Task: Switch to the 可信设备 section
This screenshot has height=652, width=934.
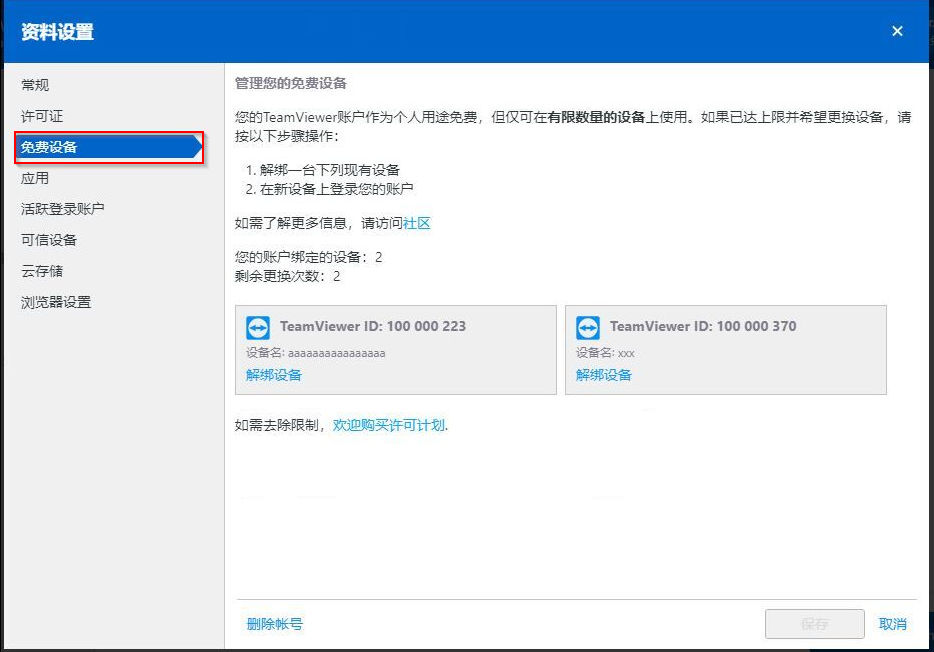Action: 49,240
